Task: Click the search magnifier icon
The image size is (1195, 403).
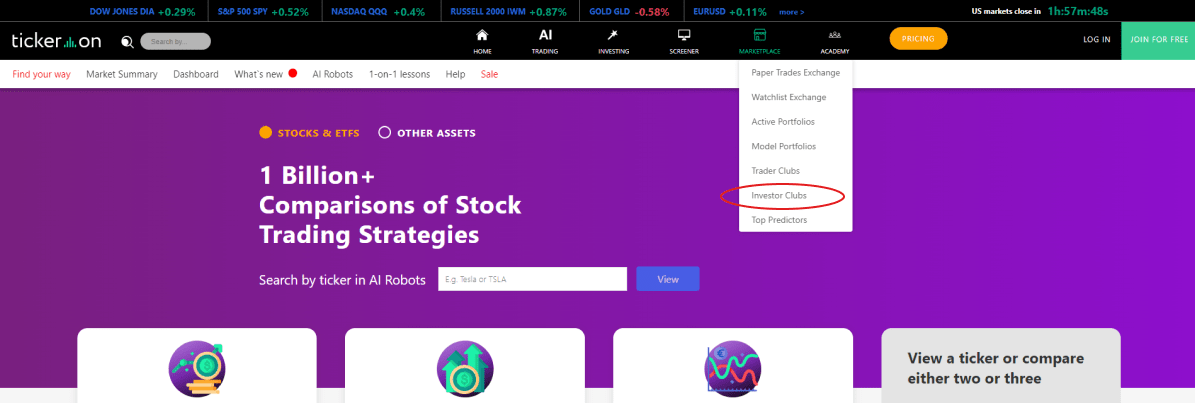Action: 128,41
